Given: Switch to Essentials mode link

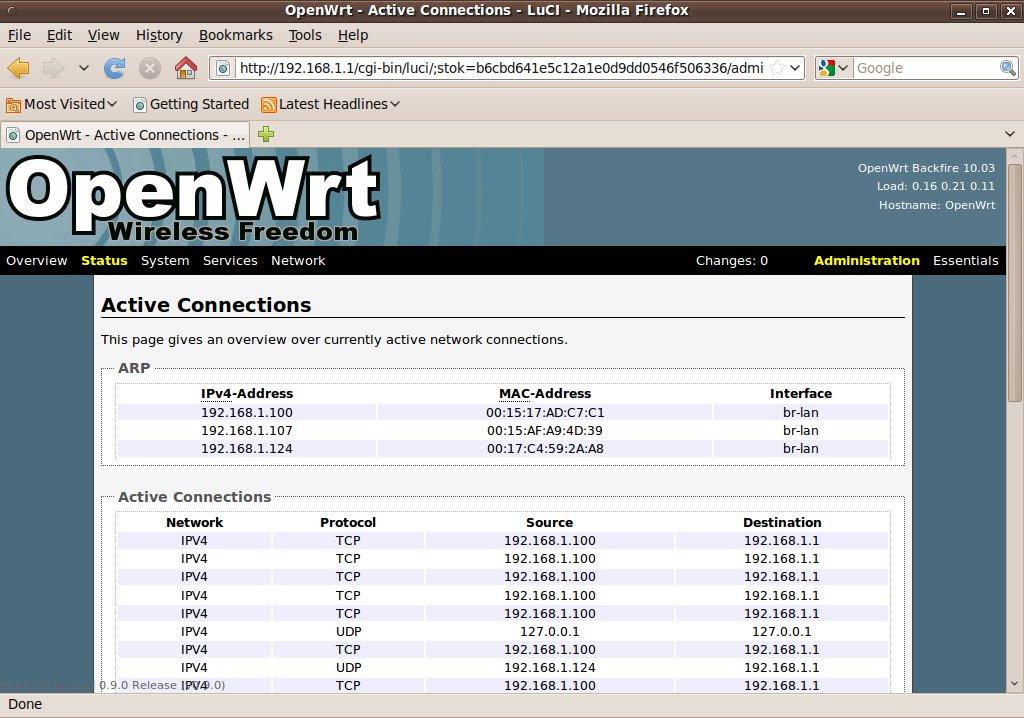Looking at the screenshot, I should (965, 261).
